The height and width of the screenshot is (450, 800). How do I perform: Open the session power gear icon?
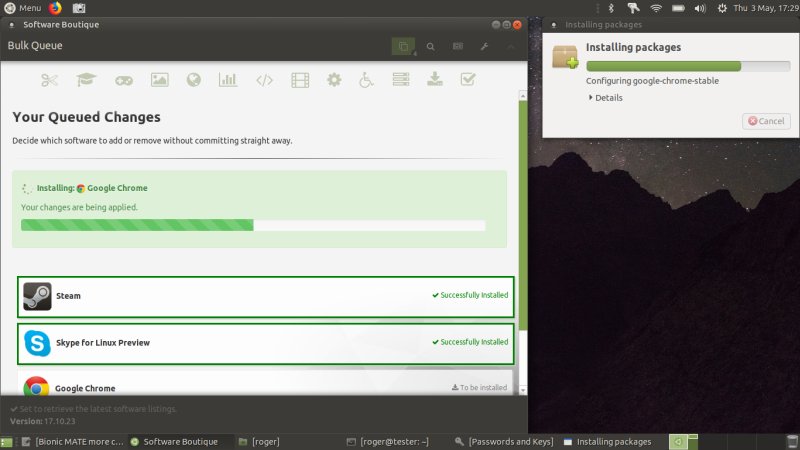click(722, 8)
